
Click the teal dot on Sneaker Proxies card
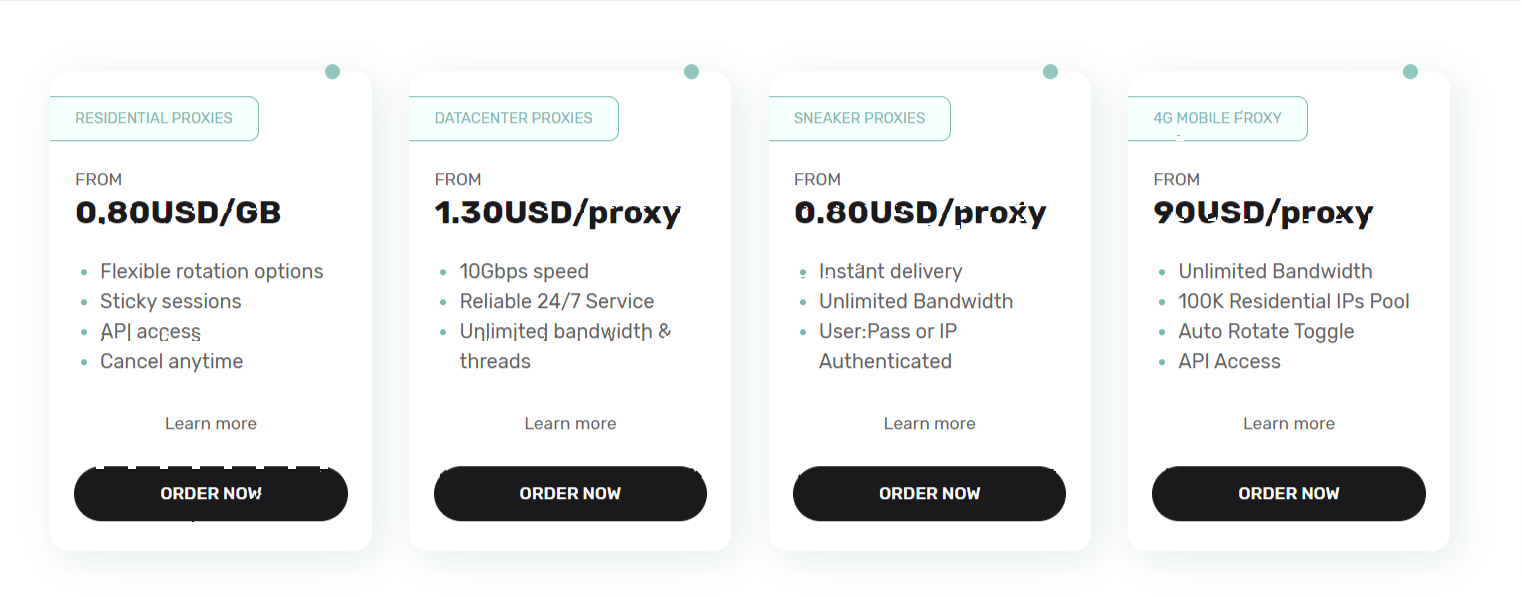1050,72
